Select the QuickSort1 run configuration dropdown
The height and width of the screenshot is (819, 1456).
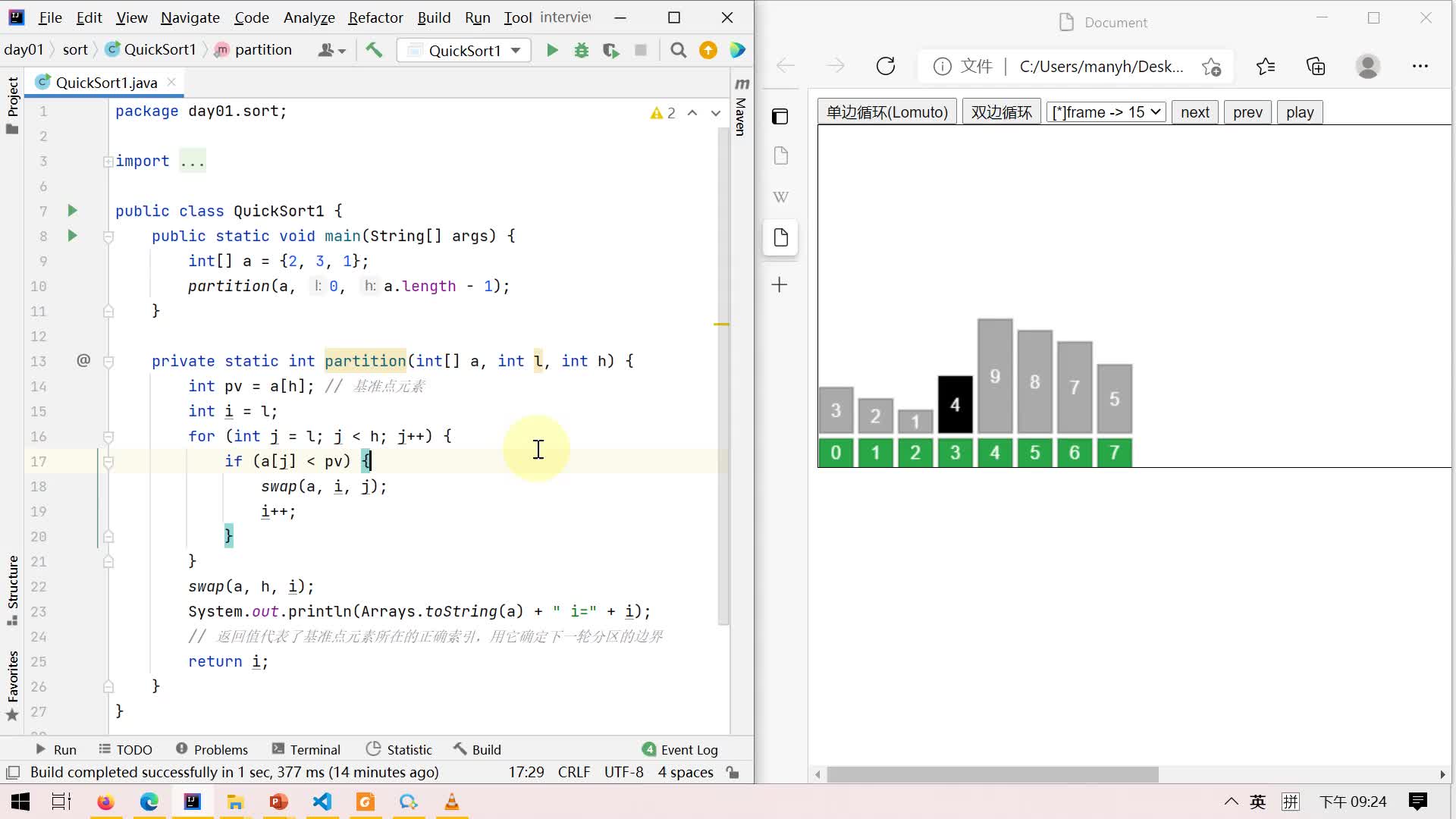click(466, 50)
